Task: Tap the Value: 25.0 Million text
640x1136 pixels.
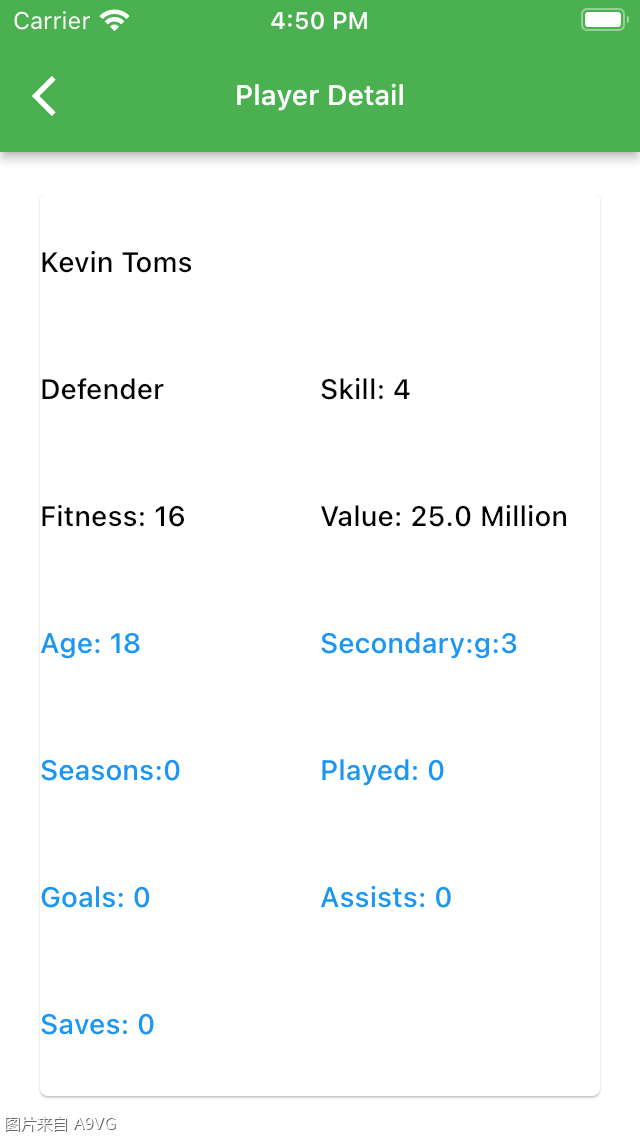Action: tap(444, 517)
